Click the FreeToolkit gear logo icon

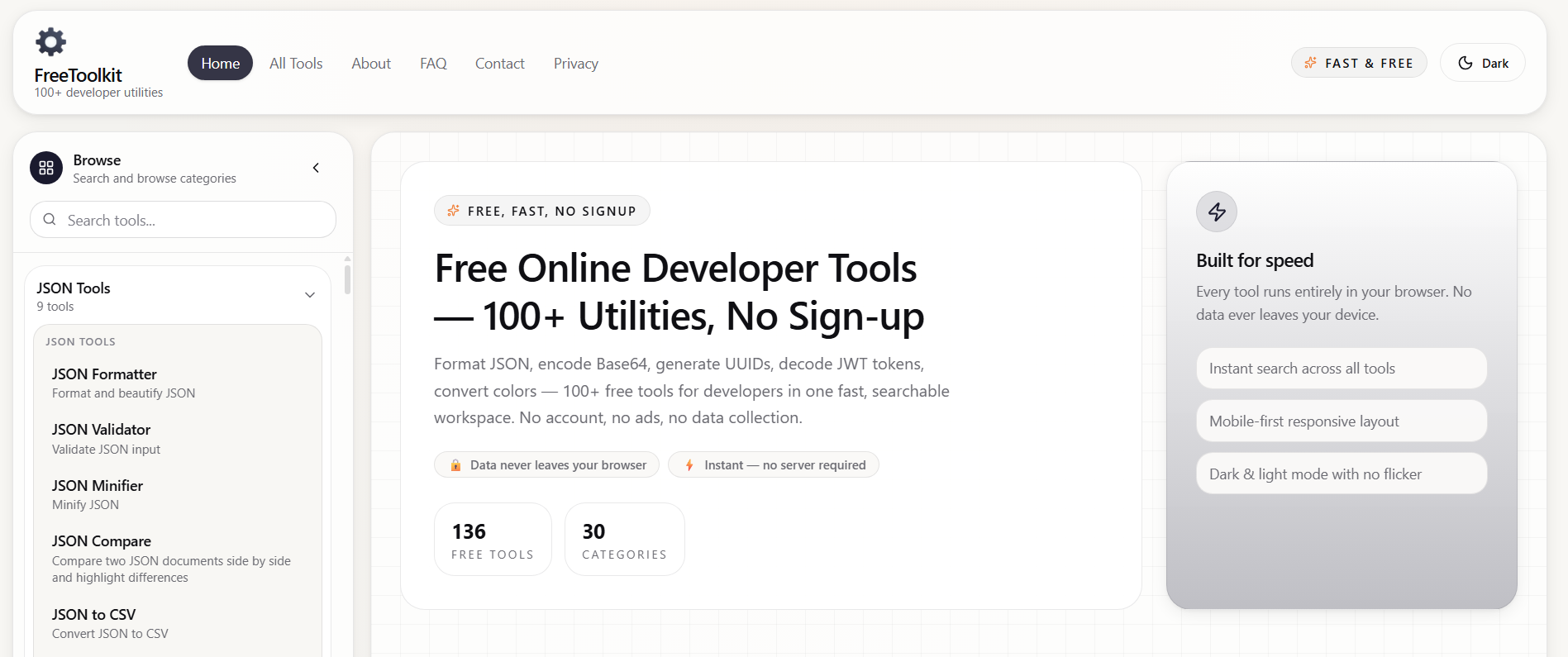pos(50,41)
